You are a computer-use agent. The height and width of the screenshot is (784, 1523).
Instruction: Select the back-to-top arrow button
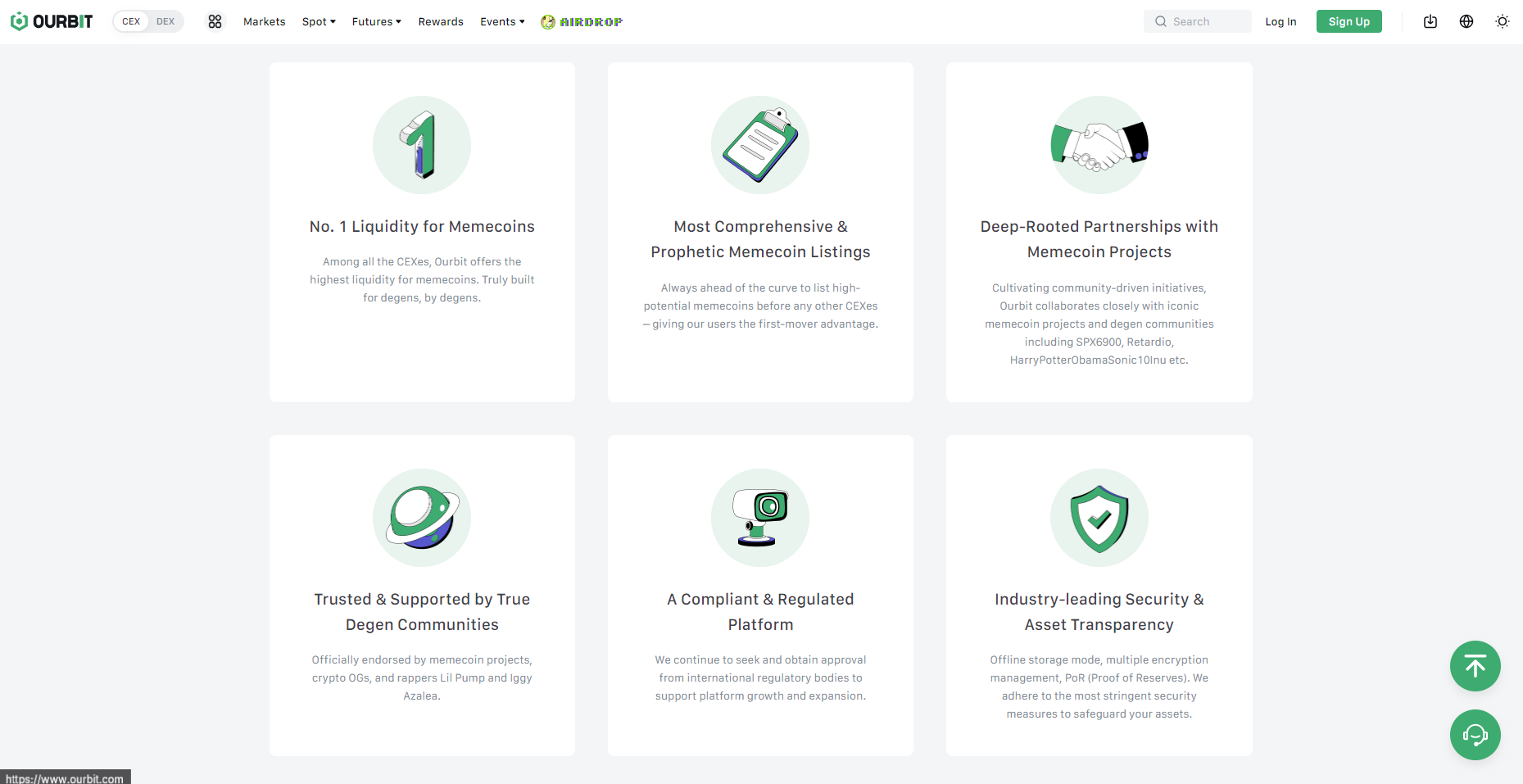(x=1475, y=666)
